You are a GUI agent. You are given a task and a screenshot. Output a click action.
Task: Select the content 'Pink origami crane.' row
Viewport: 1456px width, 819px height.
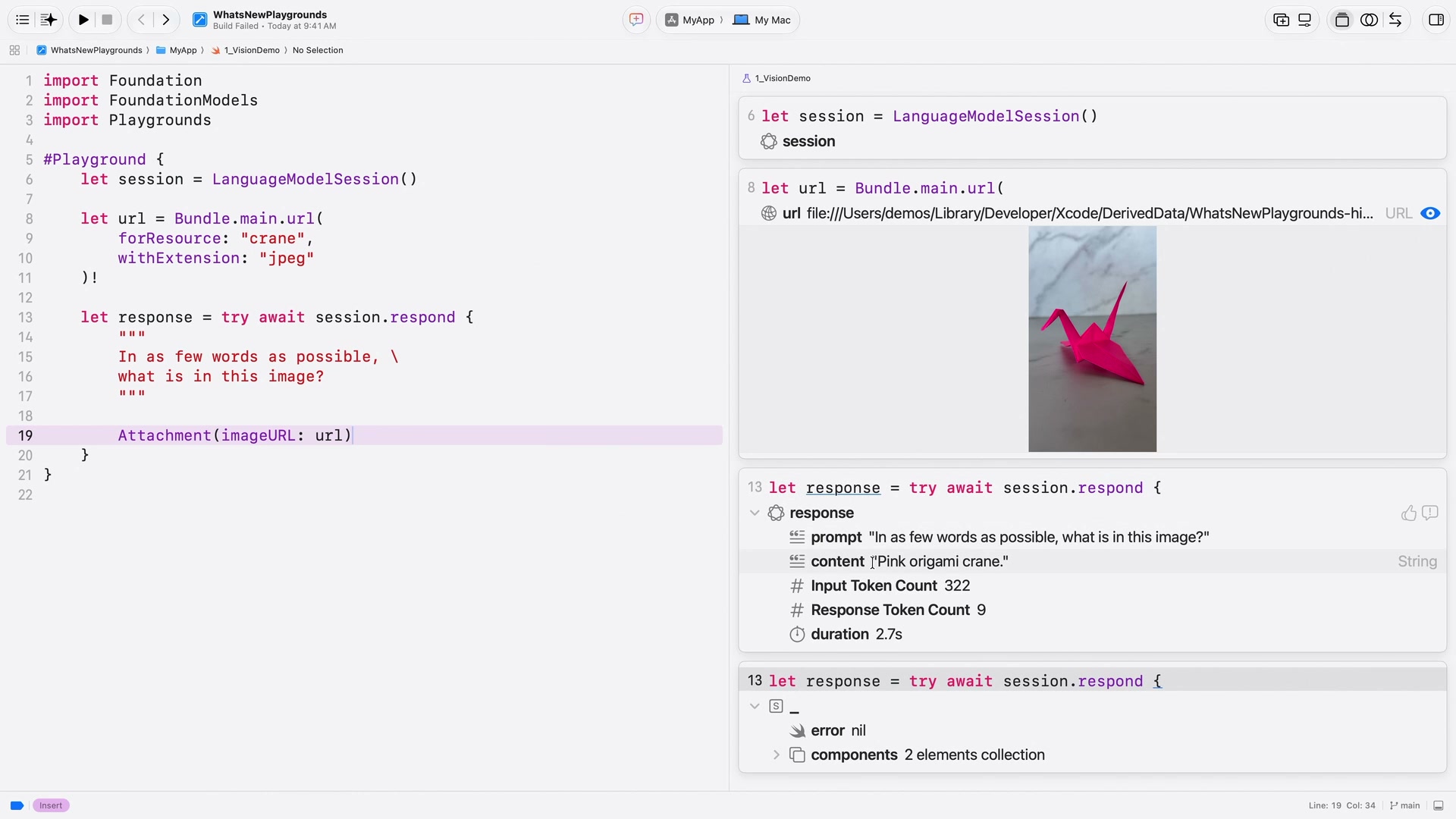coord(1092,561)
